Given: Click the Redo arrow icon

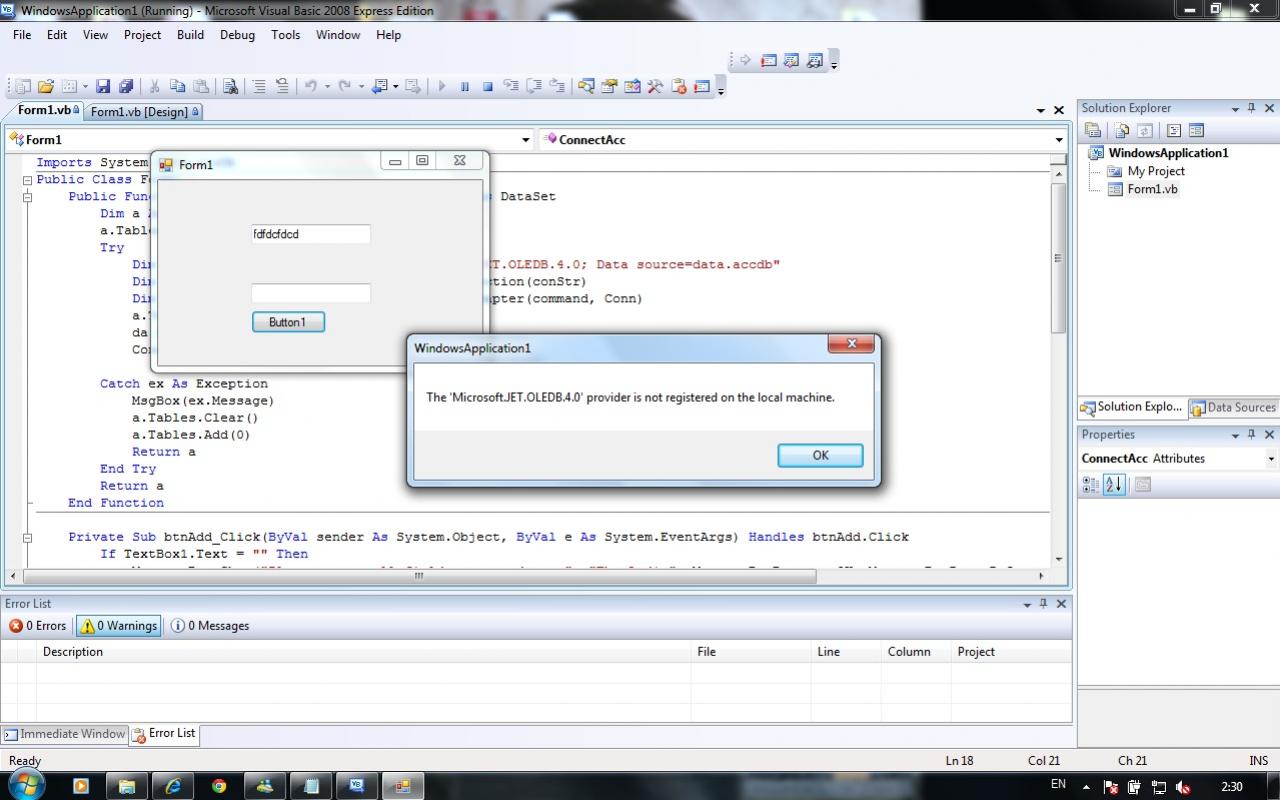Looking at the screenshot, I should coord(345,86).
